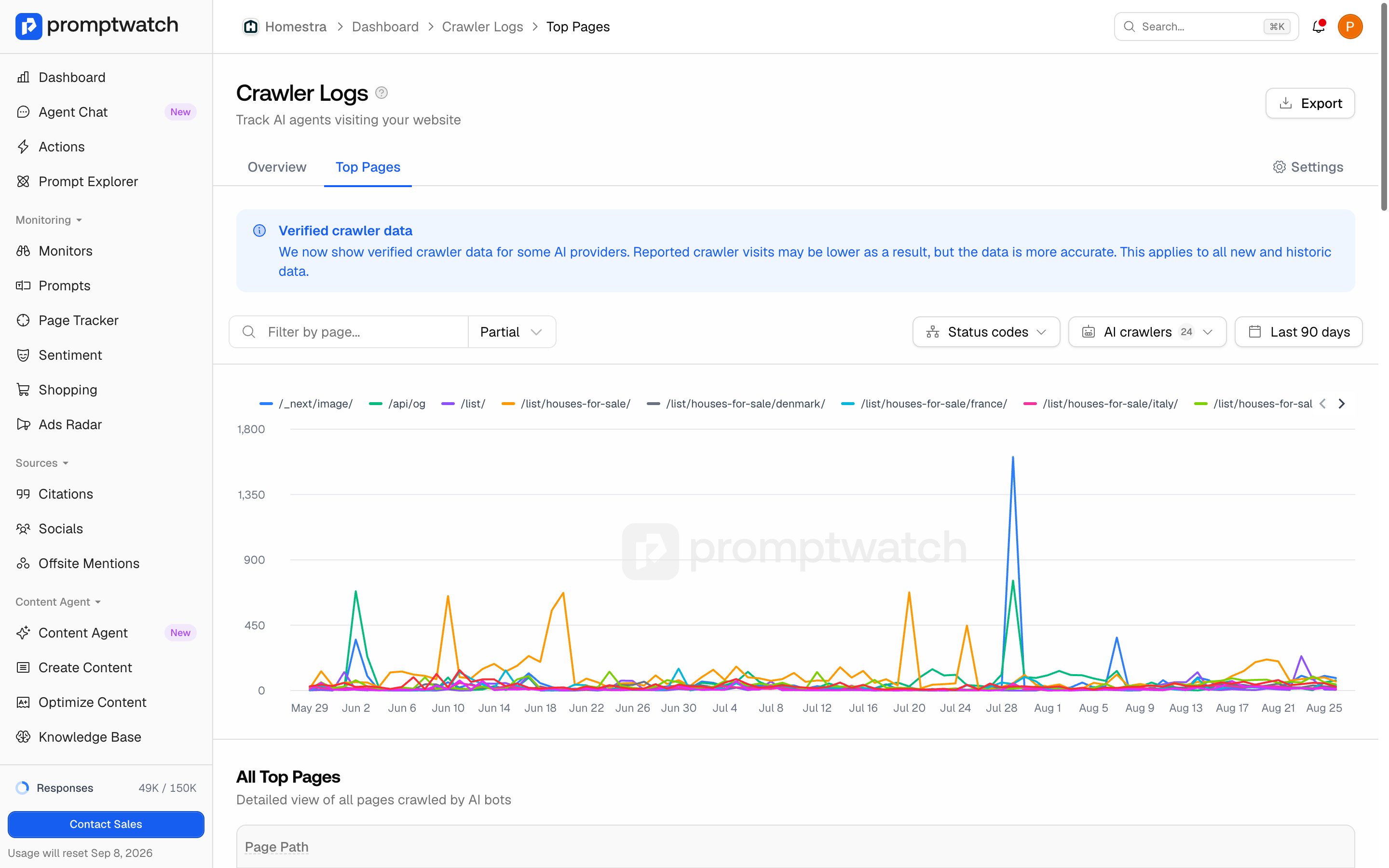This screenshot has height=868, width=1389.
Task: Click the Contact Sales button
Action: coord(106,824)
